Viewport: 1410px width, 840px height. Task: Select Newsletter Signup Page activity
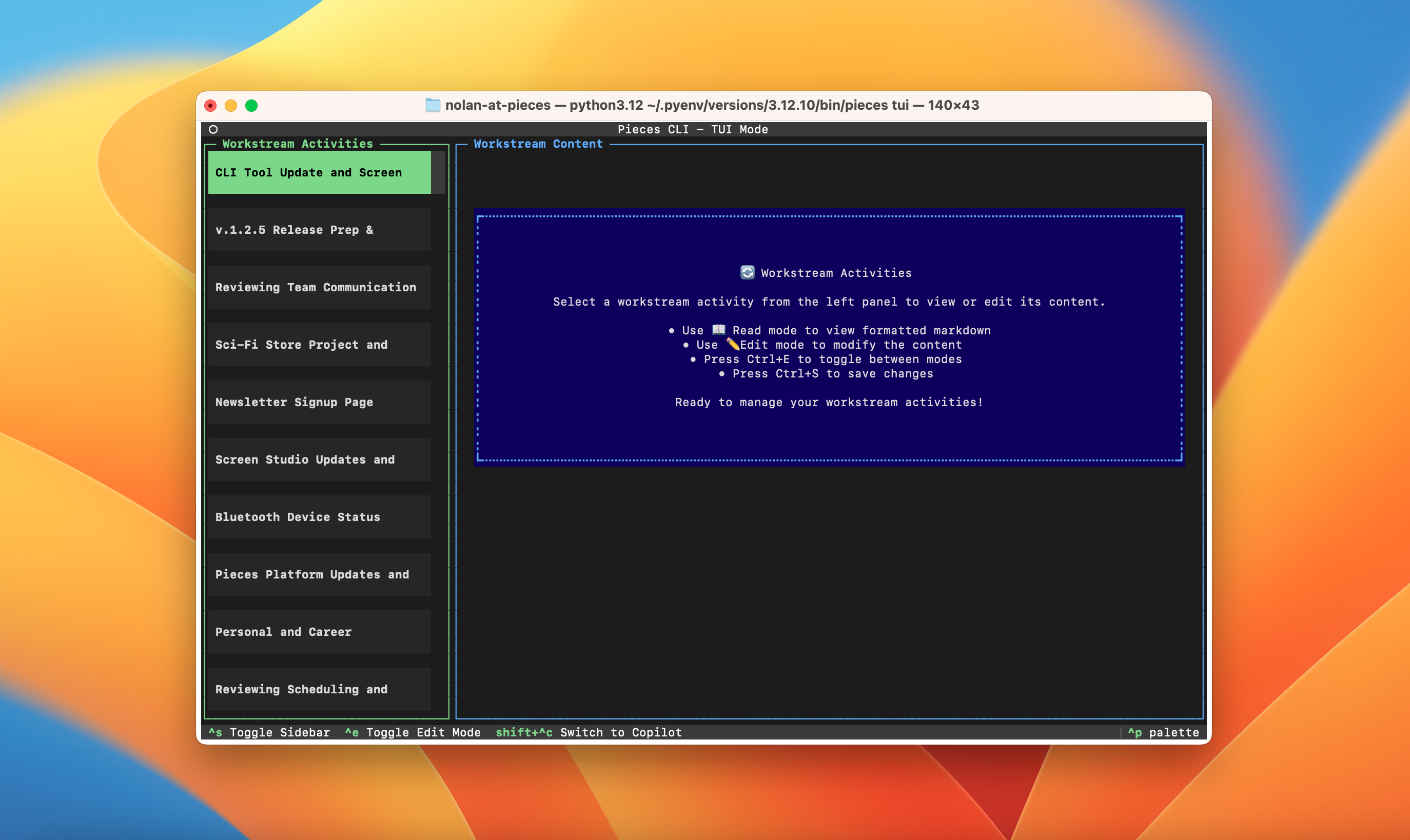coord(319,402)
